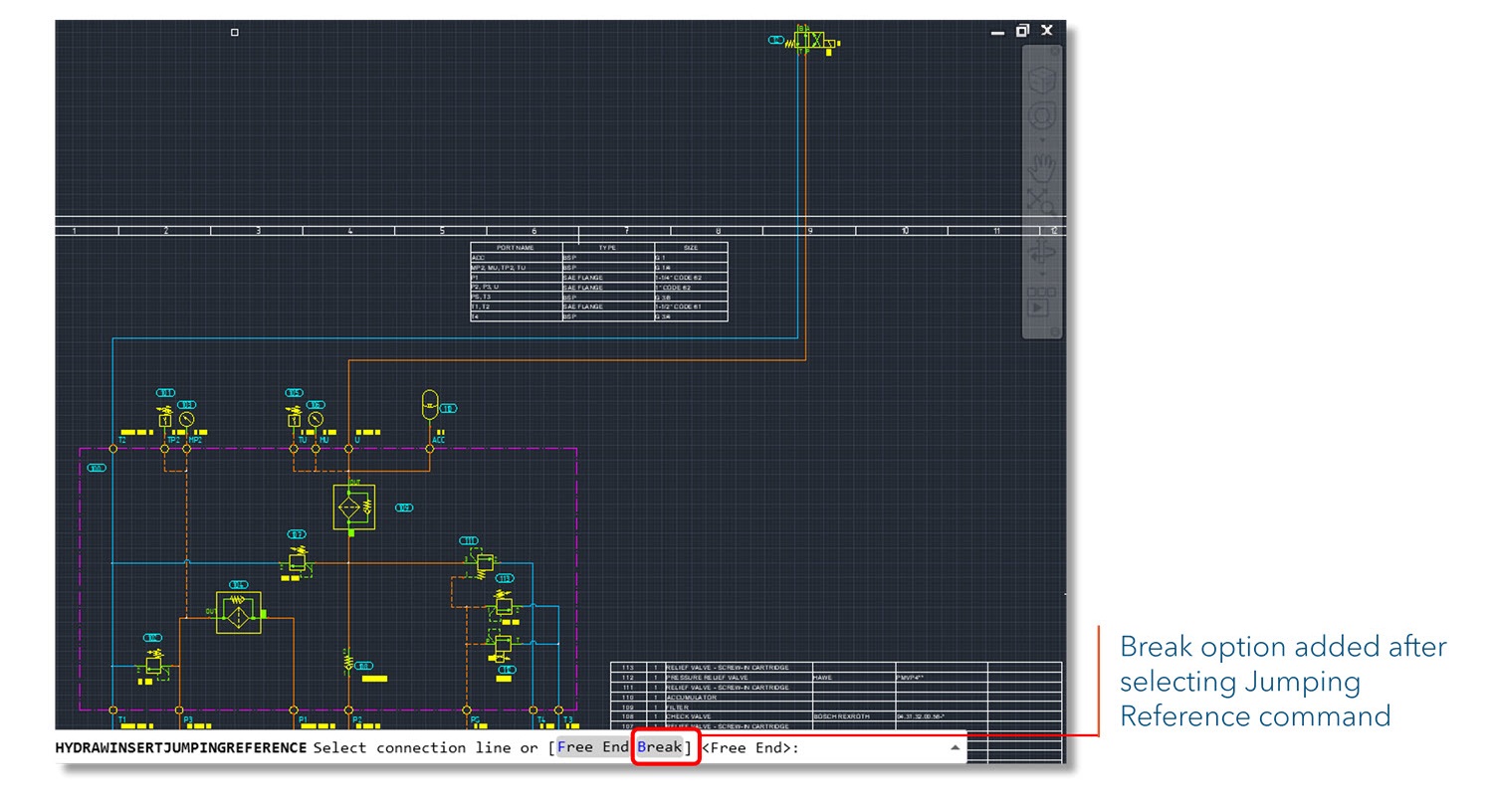Click the ViewCube icon at top of navigation bar
The image size is (1493, 812).
pos(1043,80)
